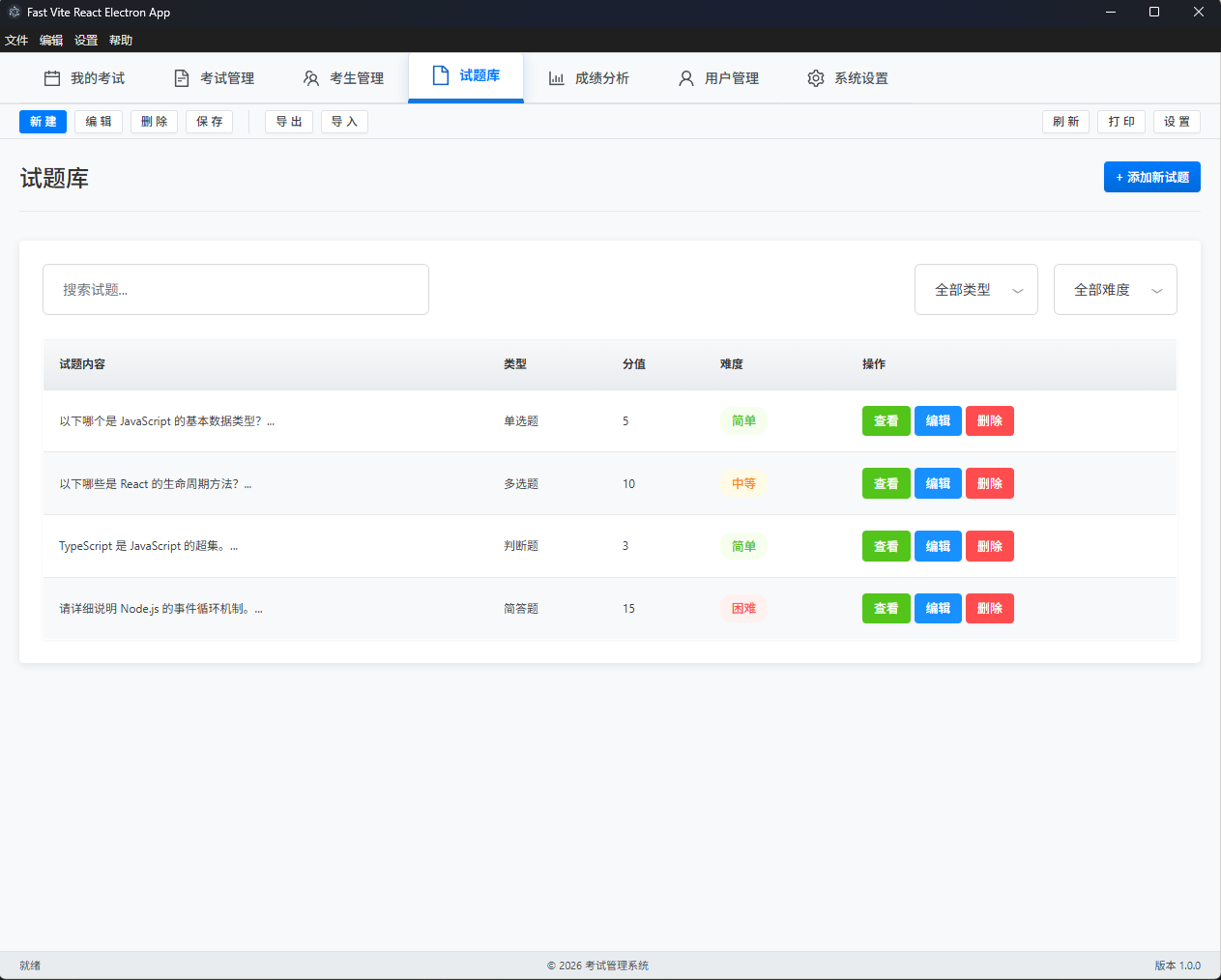Screen dimensions: 1221x980
Task: Click the 操作 column header
Action: click(x=874, y=364)
